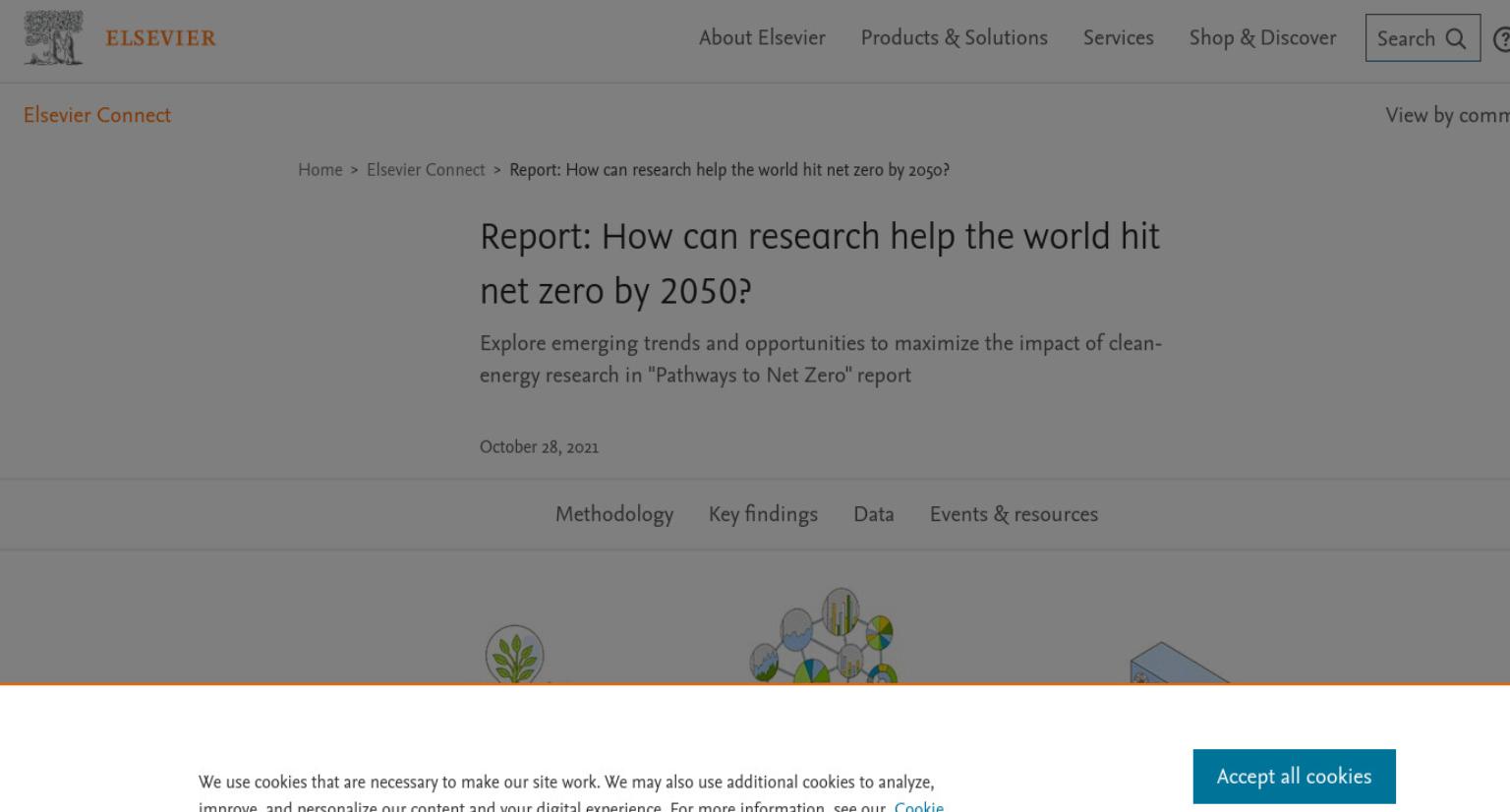The width and height of the screenshot is (1510, 812).
Task: Click the plant leaf illustration icon
Action: 515,654
